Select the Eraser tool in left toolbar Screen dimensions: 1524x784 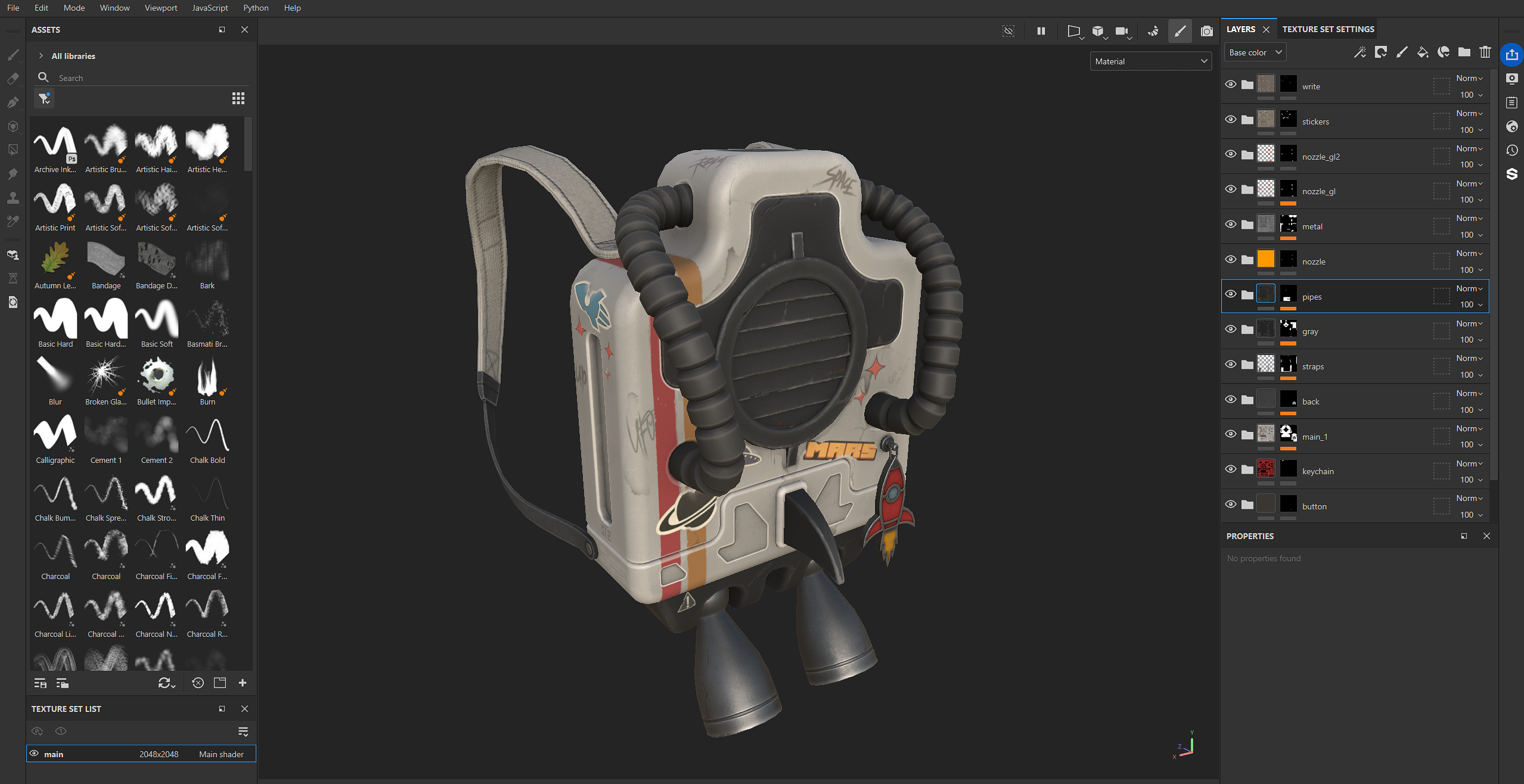[x=13, y=79]
